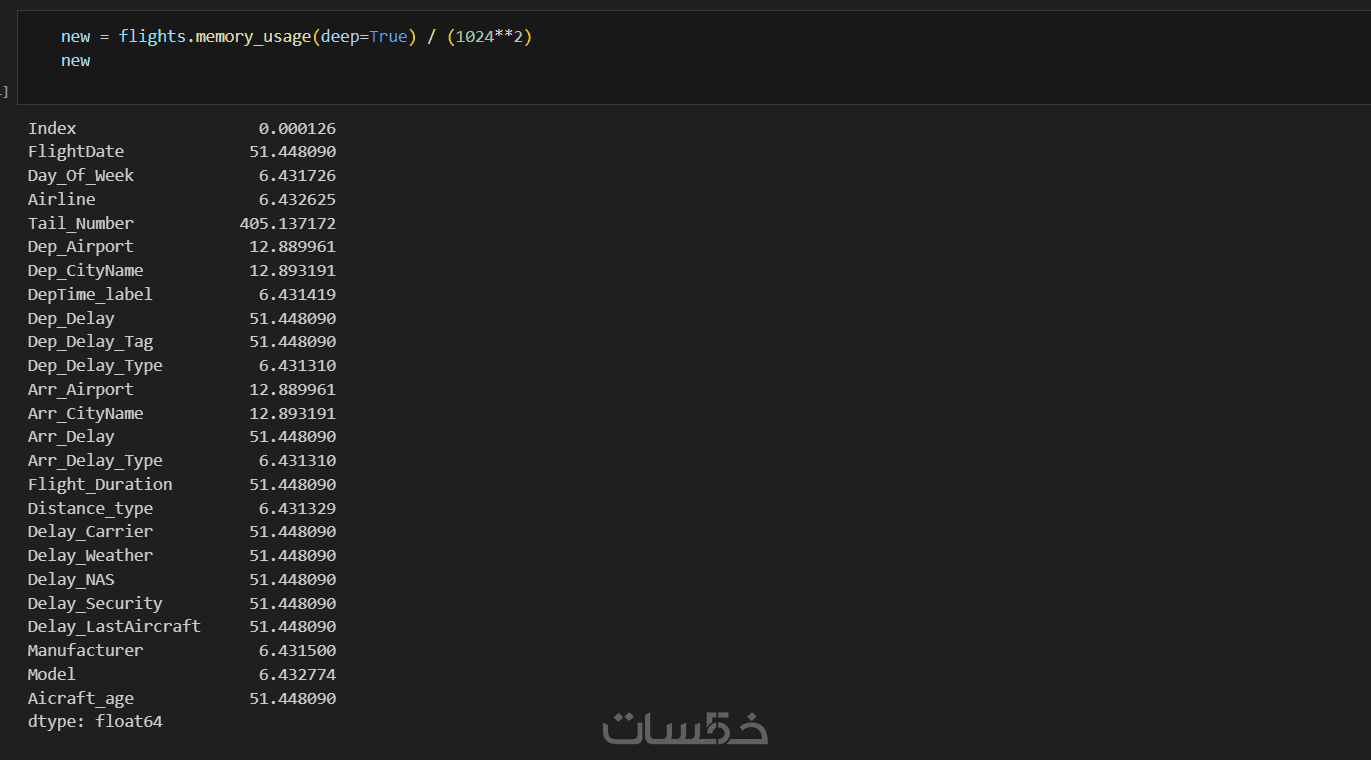Click the deep=True argument

[364, 37]
